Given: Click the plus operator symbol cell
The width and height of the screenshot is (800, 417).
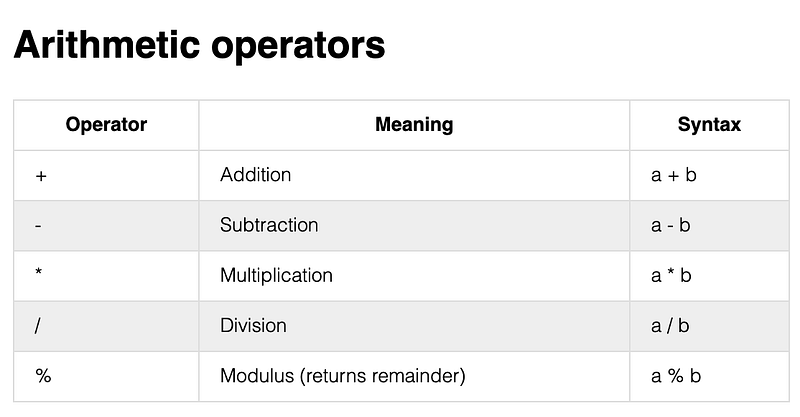Looking at the screenshot, I should tap(106, 176).
